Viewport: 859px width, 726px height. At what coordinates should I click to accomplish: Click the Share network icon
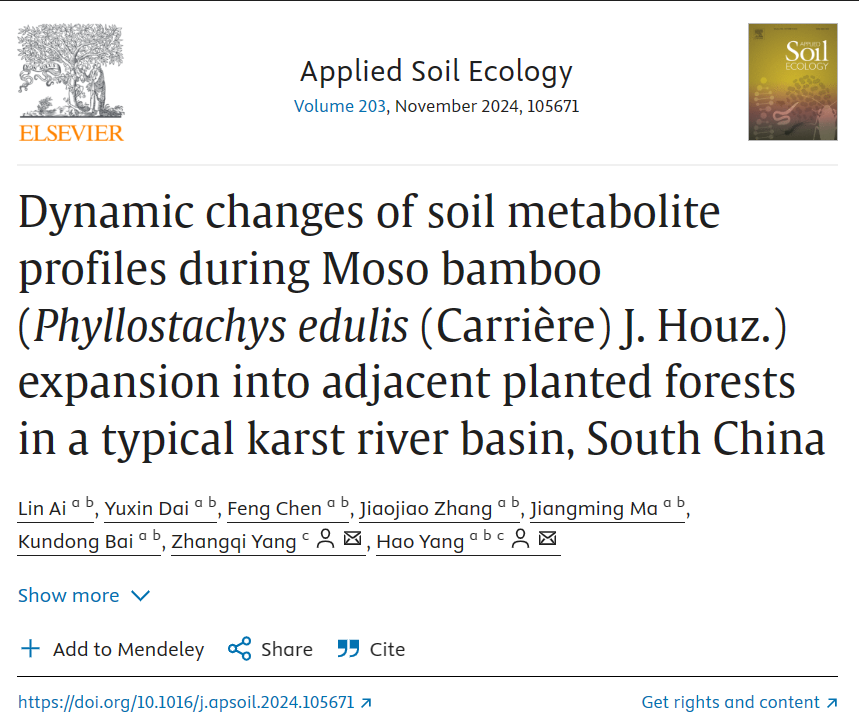tap(239, 649)
